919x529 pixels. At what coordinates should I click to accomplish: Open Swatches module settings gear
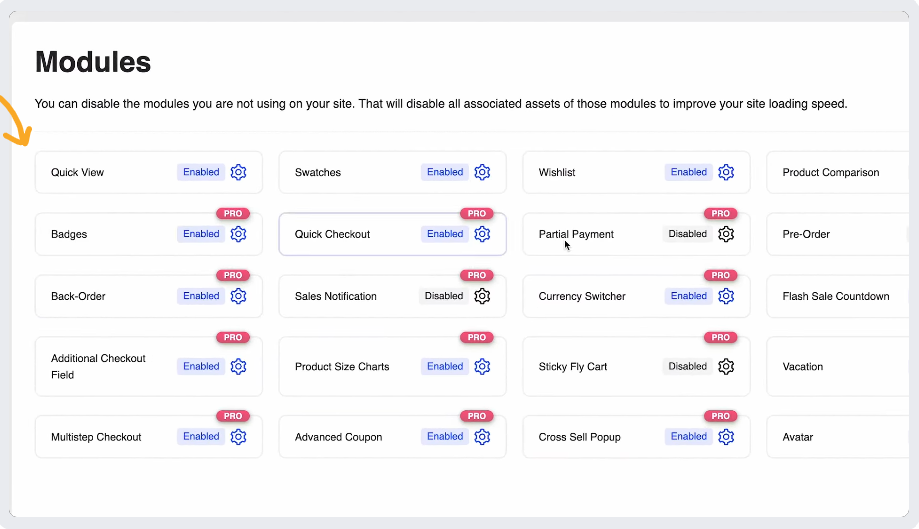482,172
